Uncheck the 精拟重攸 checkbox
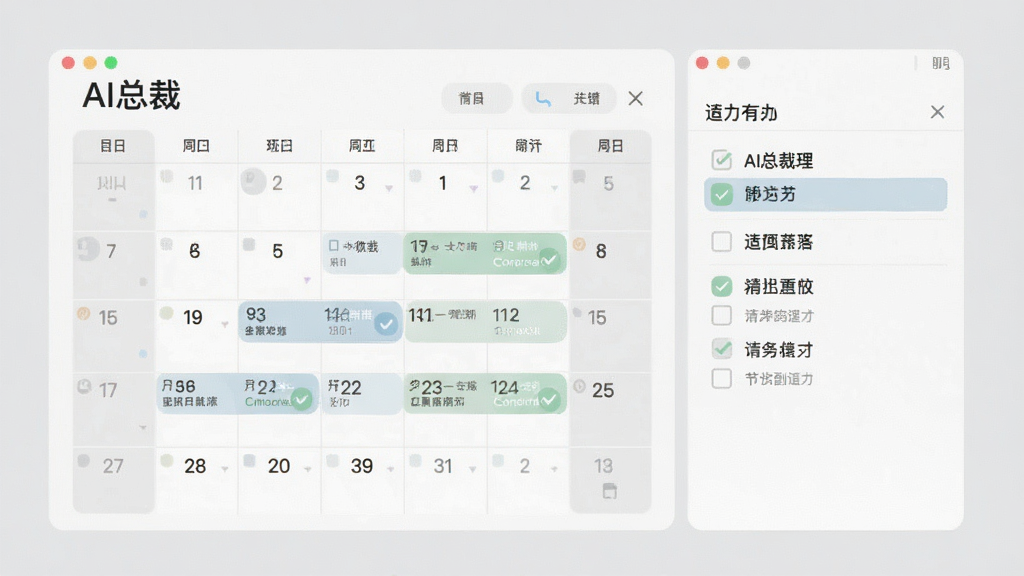 point(722,286)
